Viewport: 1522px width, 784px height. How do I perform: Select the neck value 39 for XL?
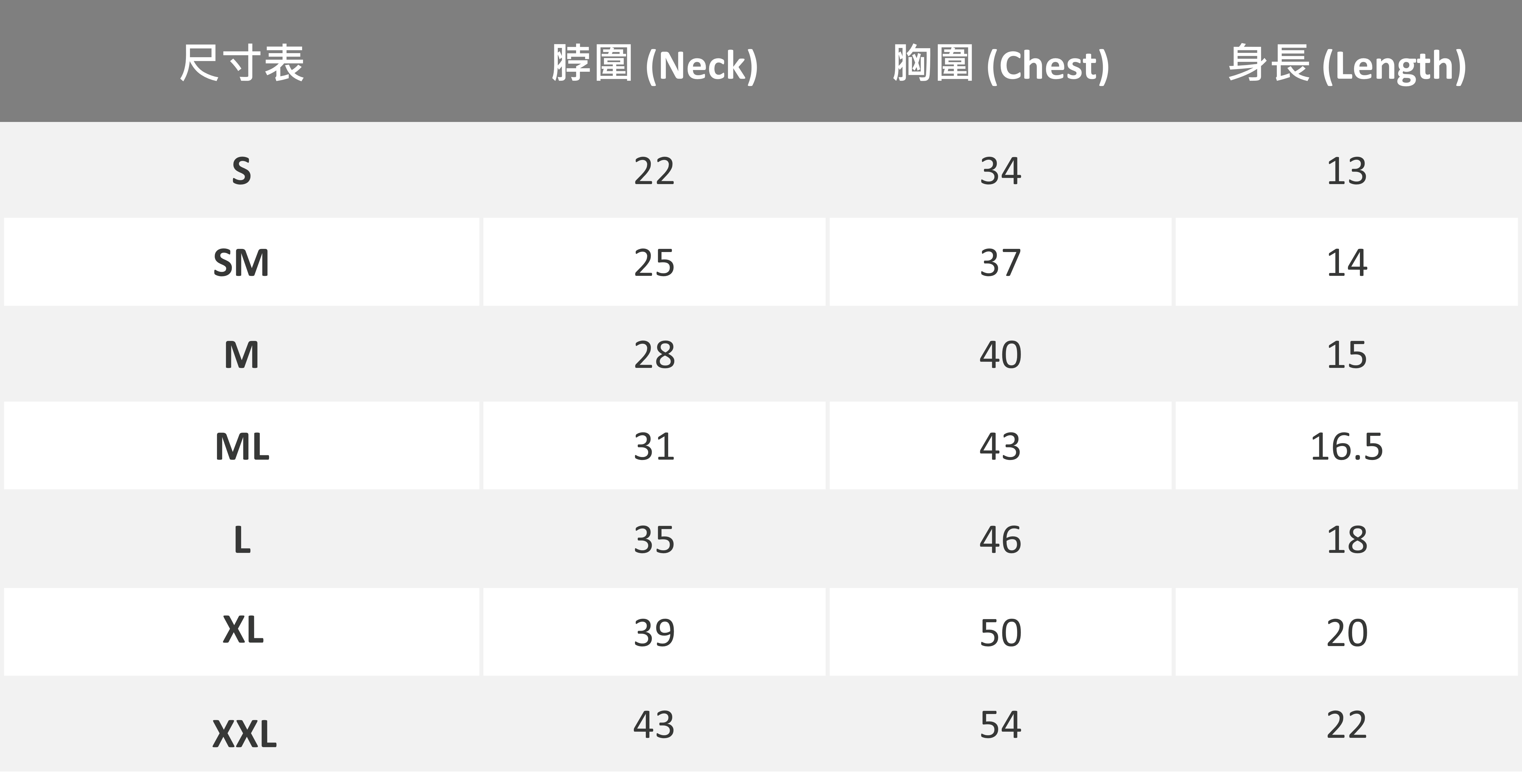point(654,632)
